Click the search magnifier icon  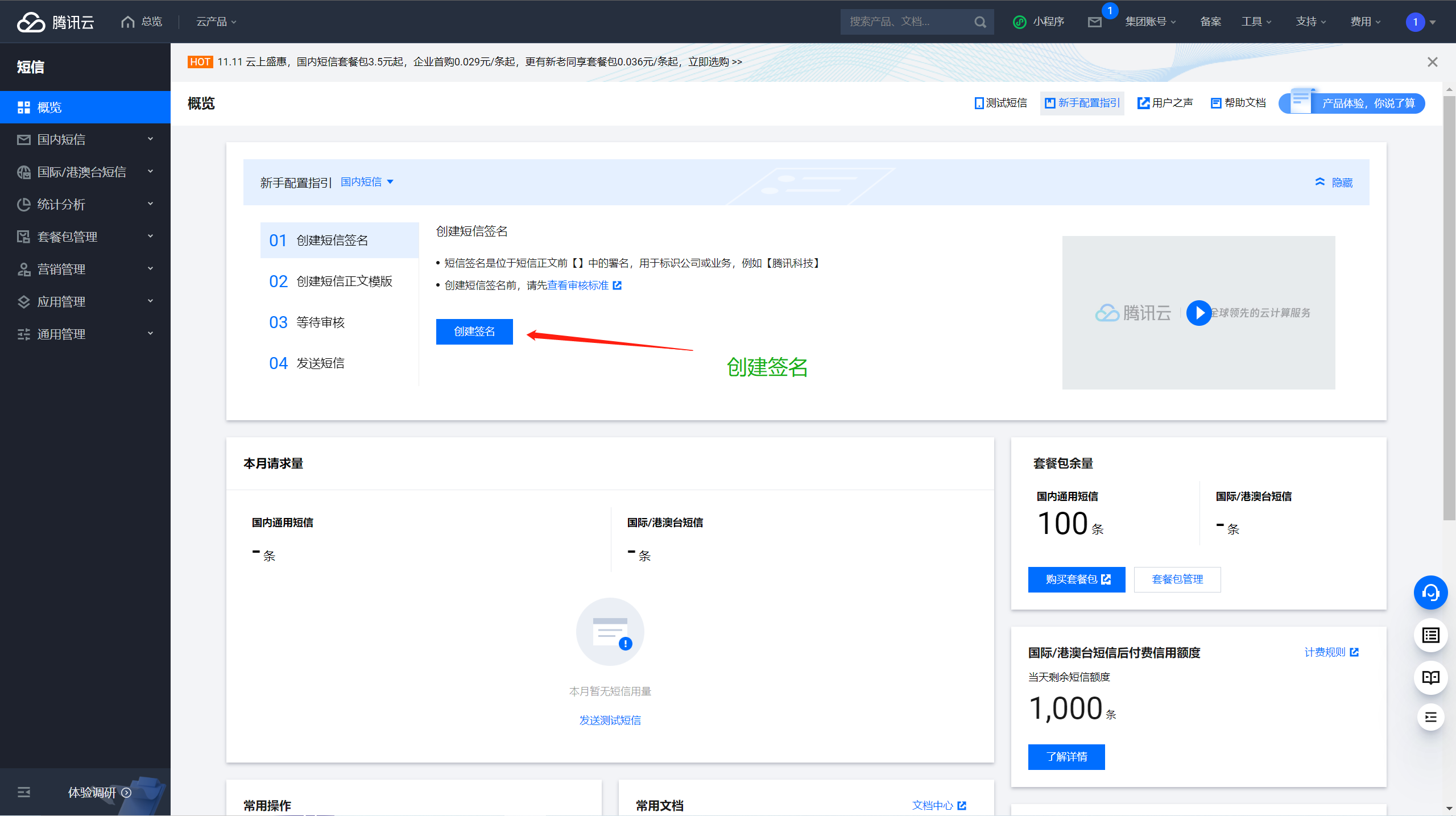click(980, 22)
